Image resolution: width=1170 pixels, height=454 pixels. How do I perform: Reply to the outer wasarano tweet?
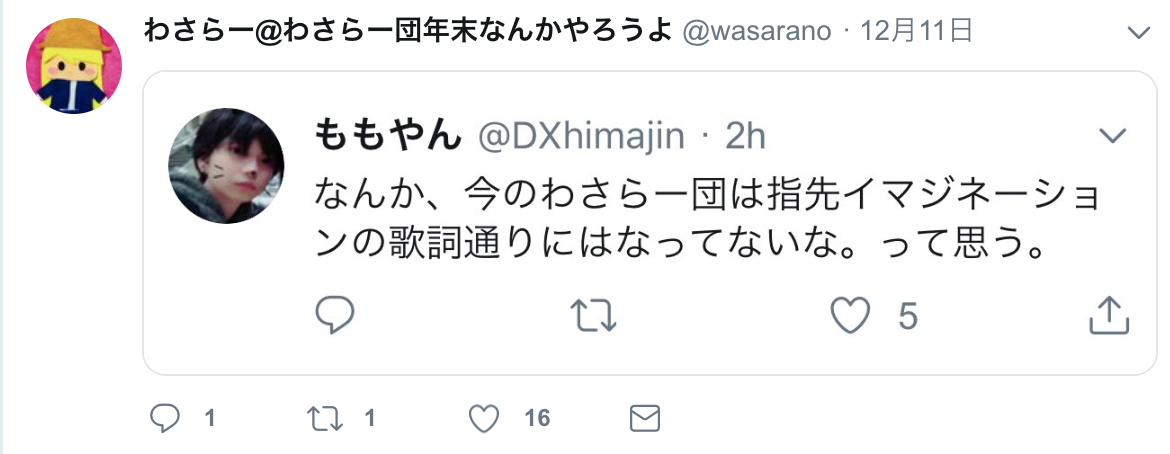click(x=164, y=418)
